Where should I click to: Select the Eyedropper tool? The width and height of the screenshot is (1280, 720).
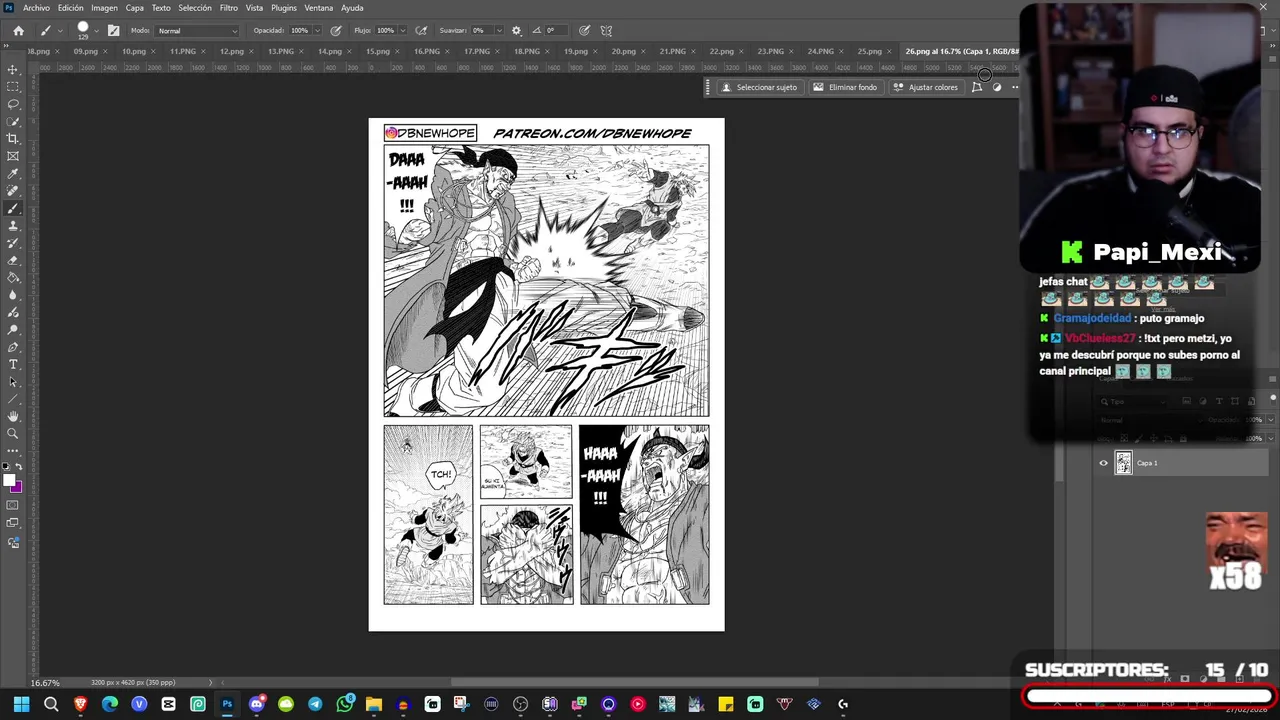[13, 174]
